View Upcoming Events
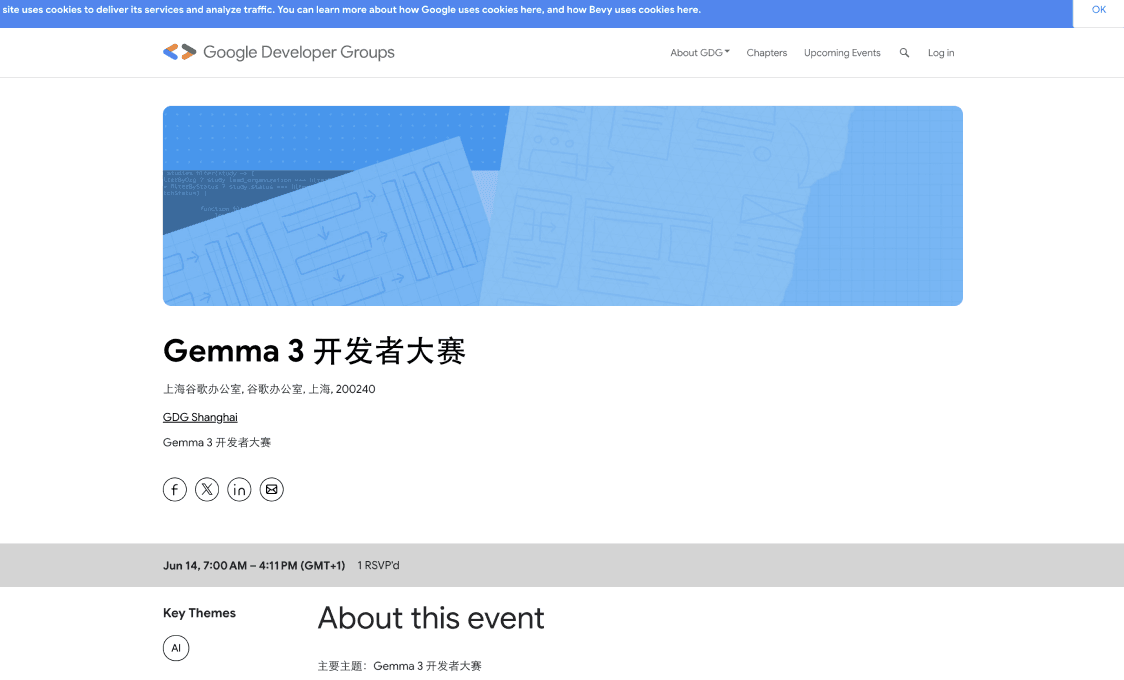 [x=842, y=52]
